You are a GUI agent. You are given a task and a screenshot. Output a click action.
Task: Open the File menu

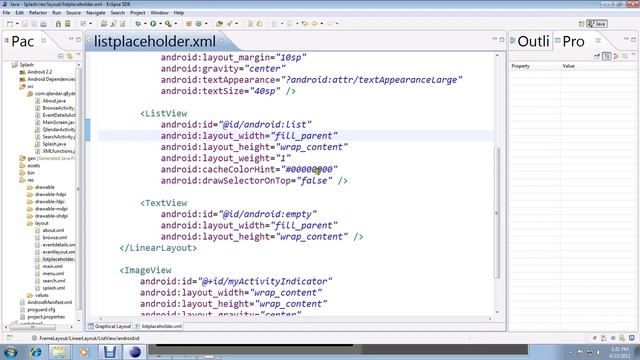(6, 13)
